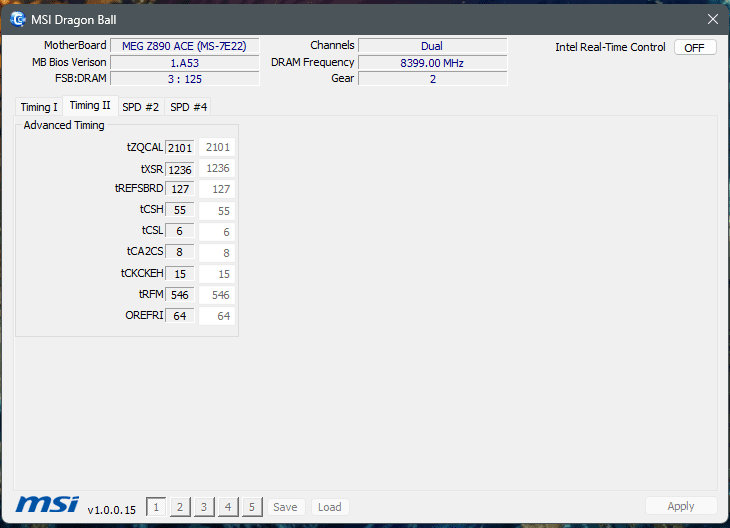This screenshot has width=730, height=528.
Task: Close the MSI Dragon Ball window
Action: pos(713,19)
